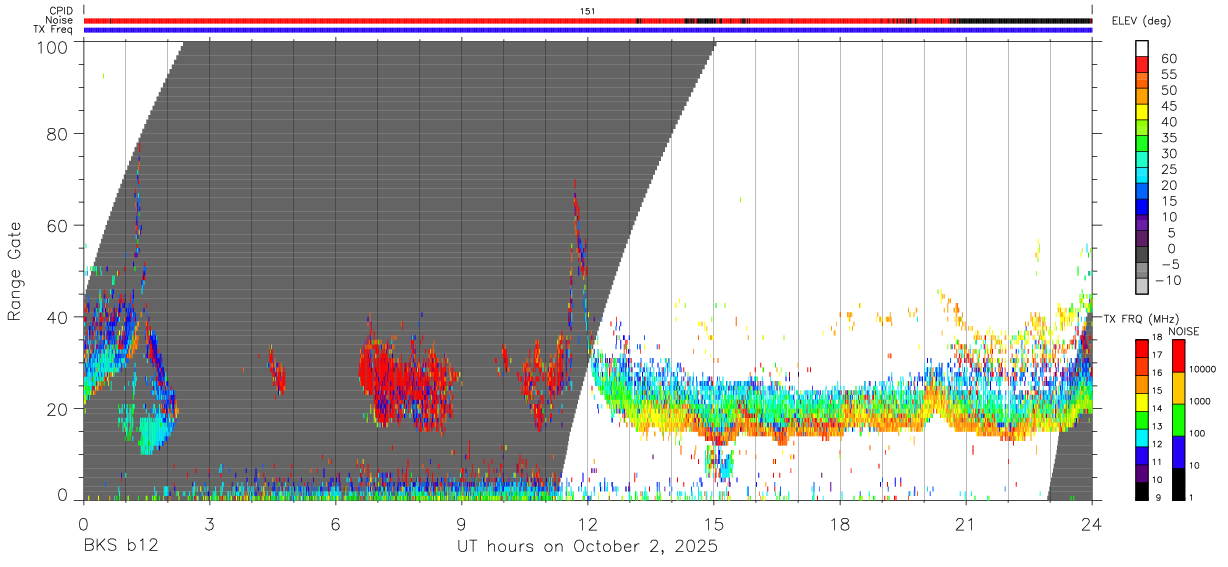Click the y-axis tick label '80'
This screenshot has width=1228, height=567.
(x=58, y=133)
